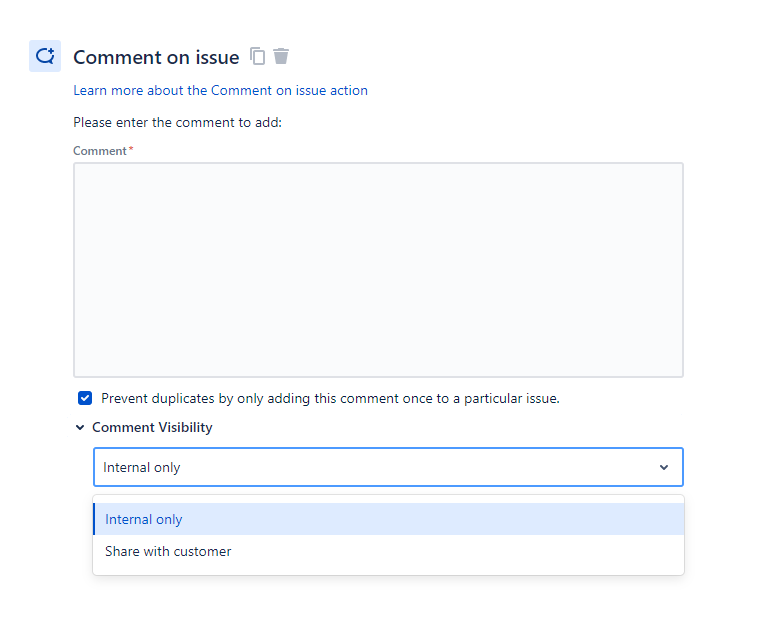The height and width of the screenshot is (640, 768).
Task: Open the Internal only visibility combo box
Action: (x=388, y=467)
